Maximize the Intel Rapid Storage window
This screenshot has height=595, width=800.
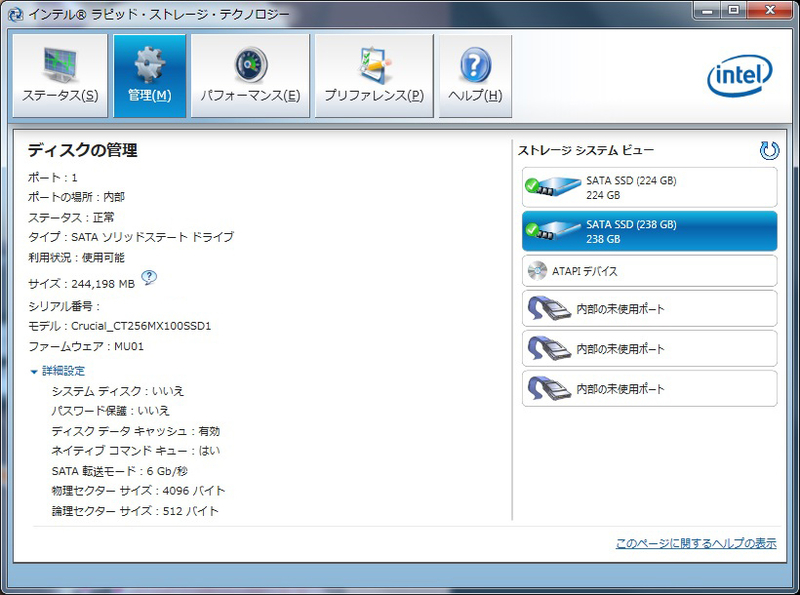(x=733, y=10)
